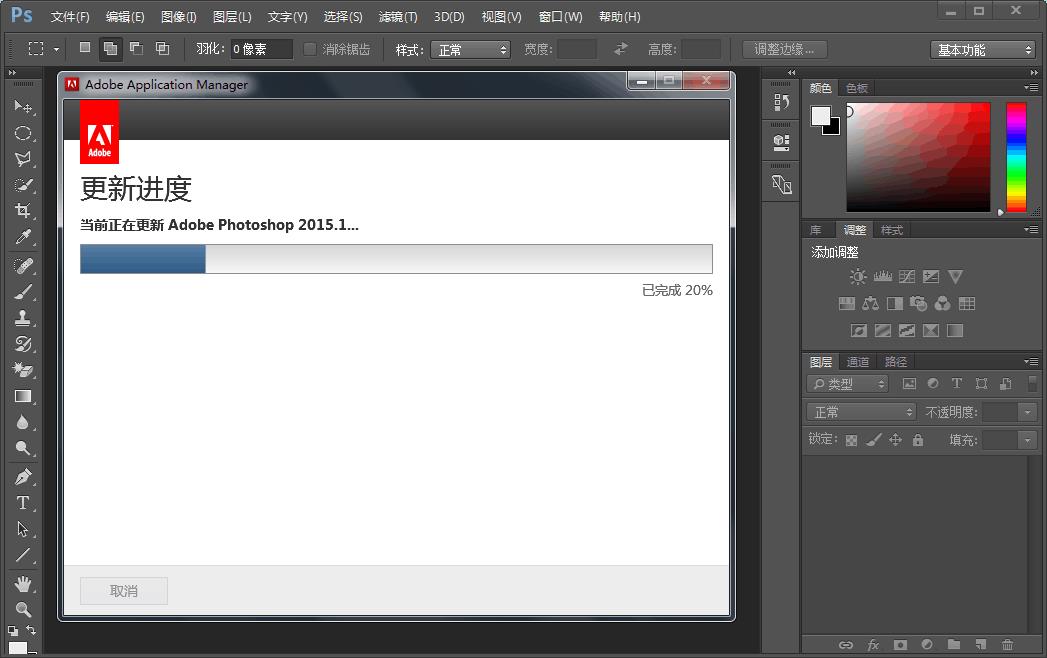Click the add layer style fx icon
Image resolution: width=1047 pixels, height=658 pixels.
pos(873,645)
